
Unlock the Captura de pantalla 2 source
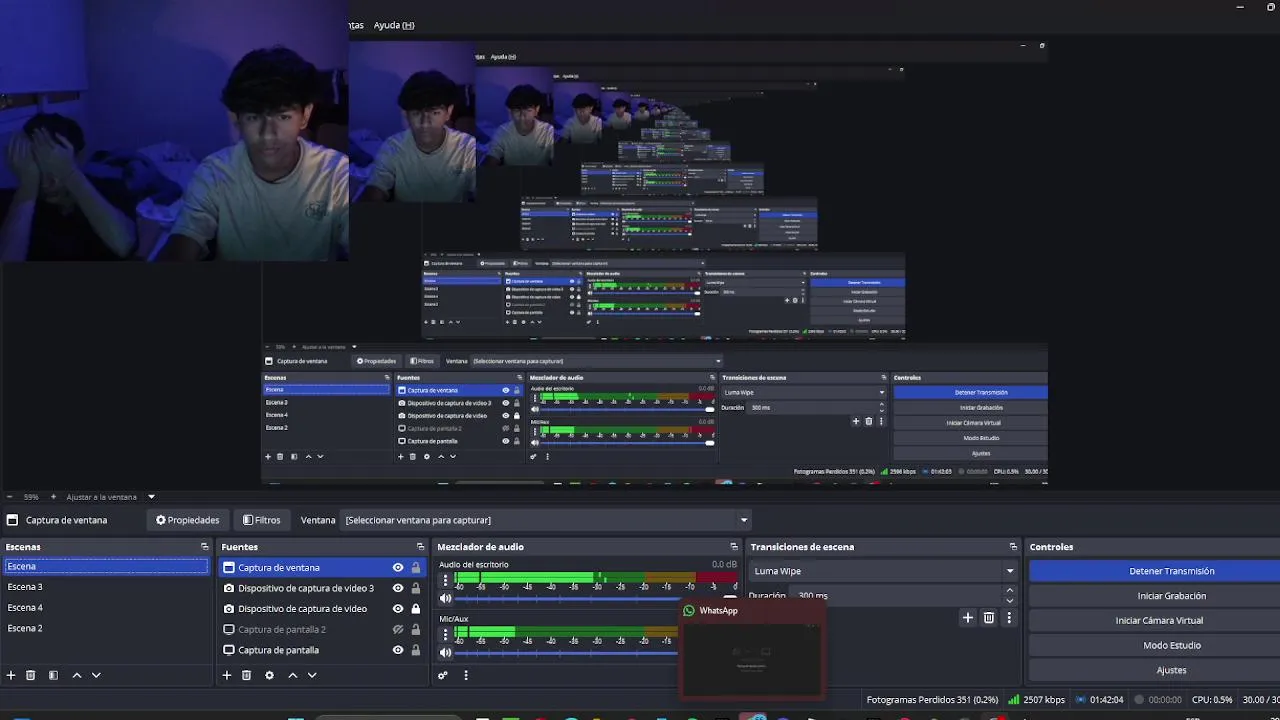click(416, 629)
